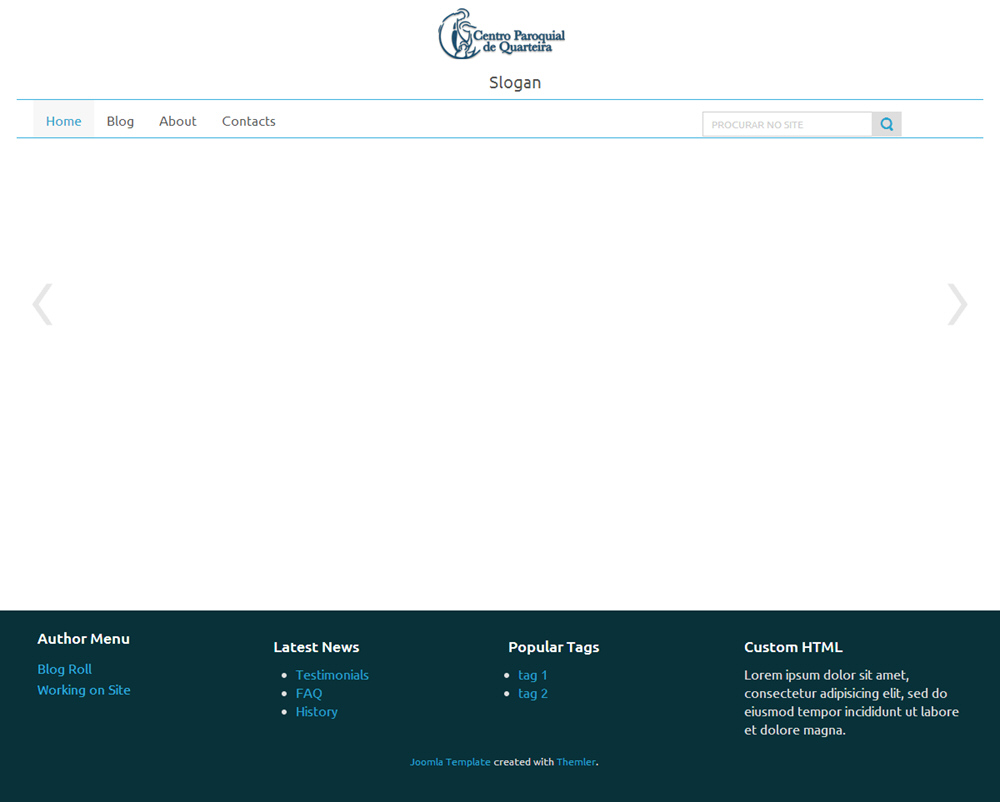This screenshot has height=802, width=1000.
Task: Select 'tag 1' under Popular Tags
Action: click(532, 675)
